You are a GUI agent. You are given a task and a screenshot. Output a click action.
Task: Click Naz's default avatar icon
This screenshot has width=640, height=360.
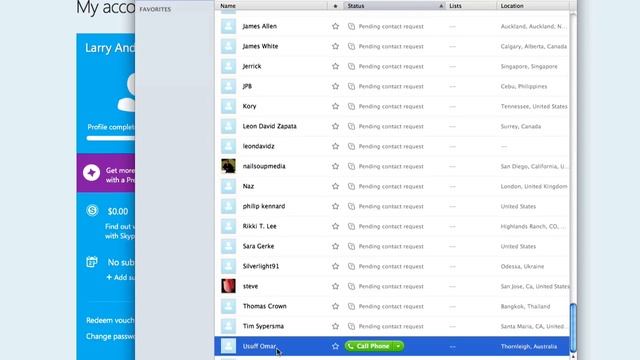228,186
